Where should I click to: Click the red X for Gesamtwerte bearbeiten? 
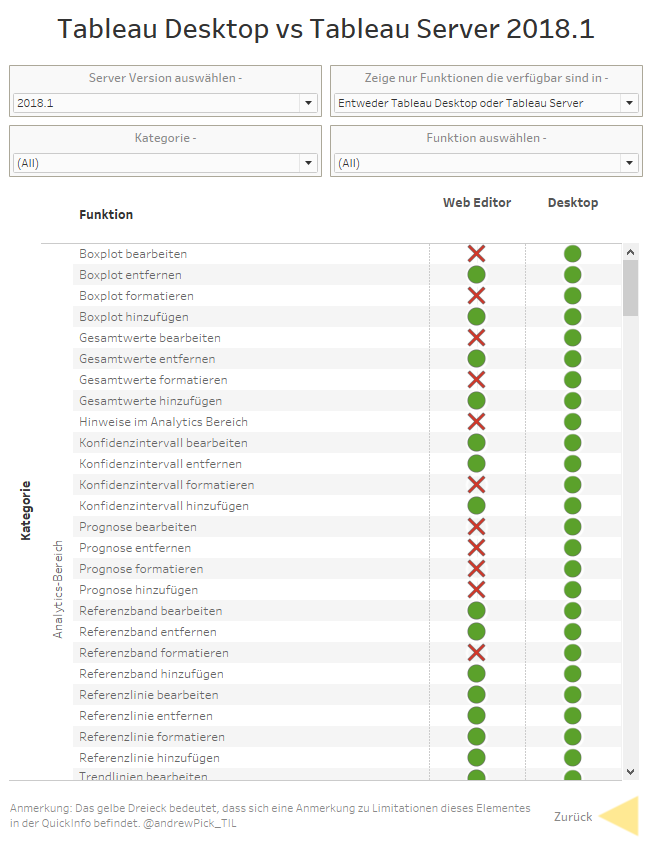click(476, 338)
